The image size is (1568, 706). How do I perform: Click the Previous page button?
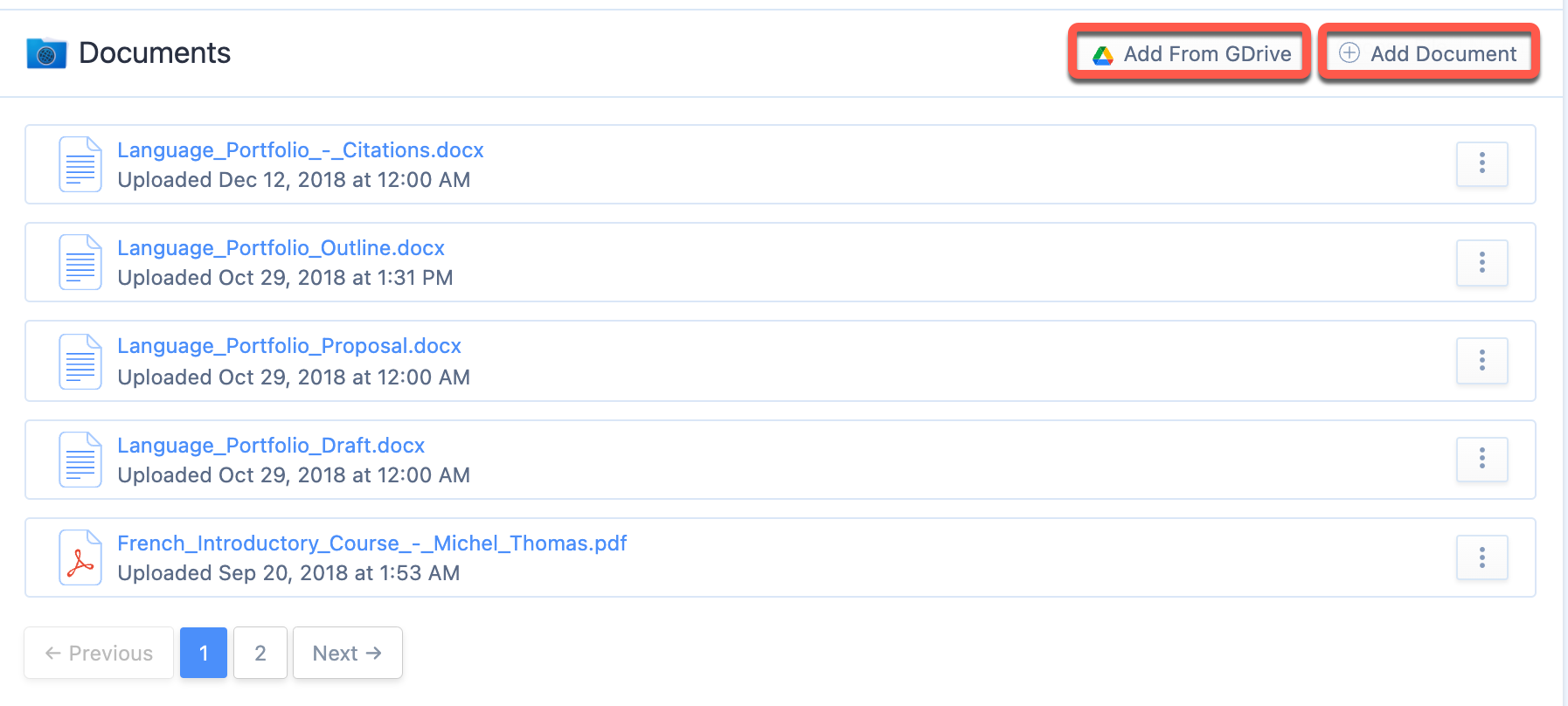click(99, 653)
